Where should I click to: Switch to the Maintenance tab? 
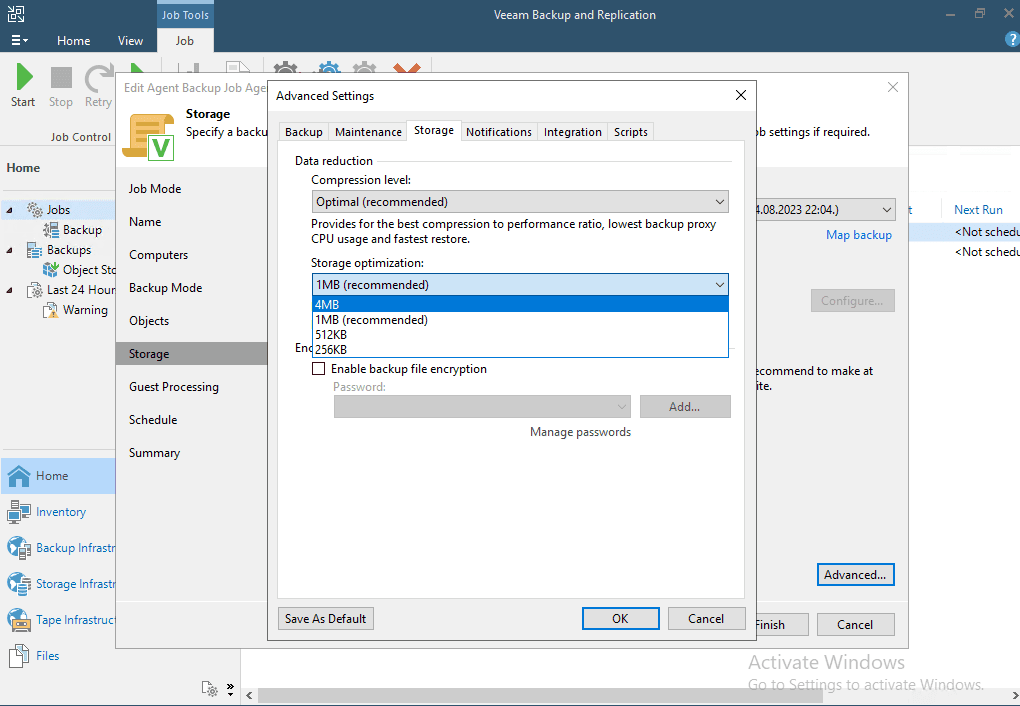[x=367, y=131]
